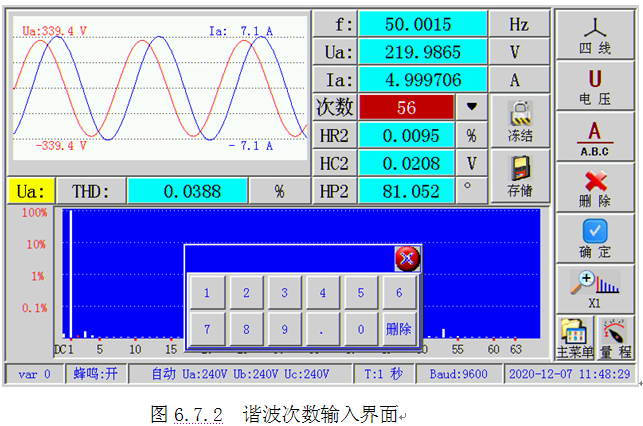The height and width of the screenshot is (426, 643).
Task: Tap keypad digit 0
Action: click(361, 329)
